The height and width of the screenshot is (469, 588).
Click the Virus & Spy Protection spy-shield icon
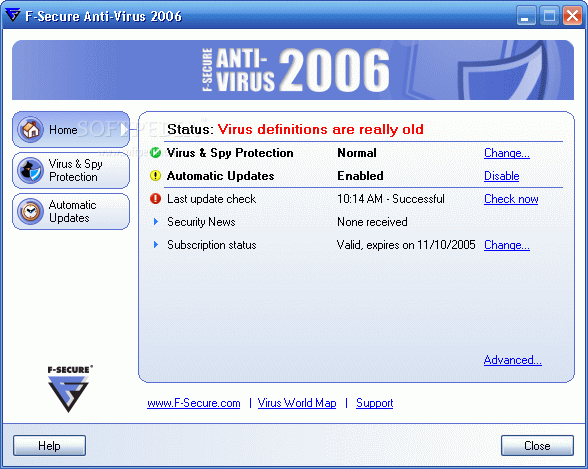coord(31,171)
